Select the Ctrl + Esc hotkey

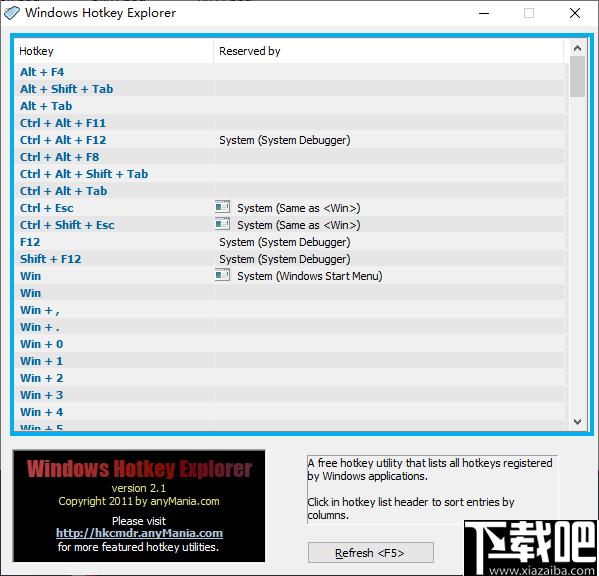pyautogui.click(x=47, y=208)
